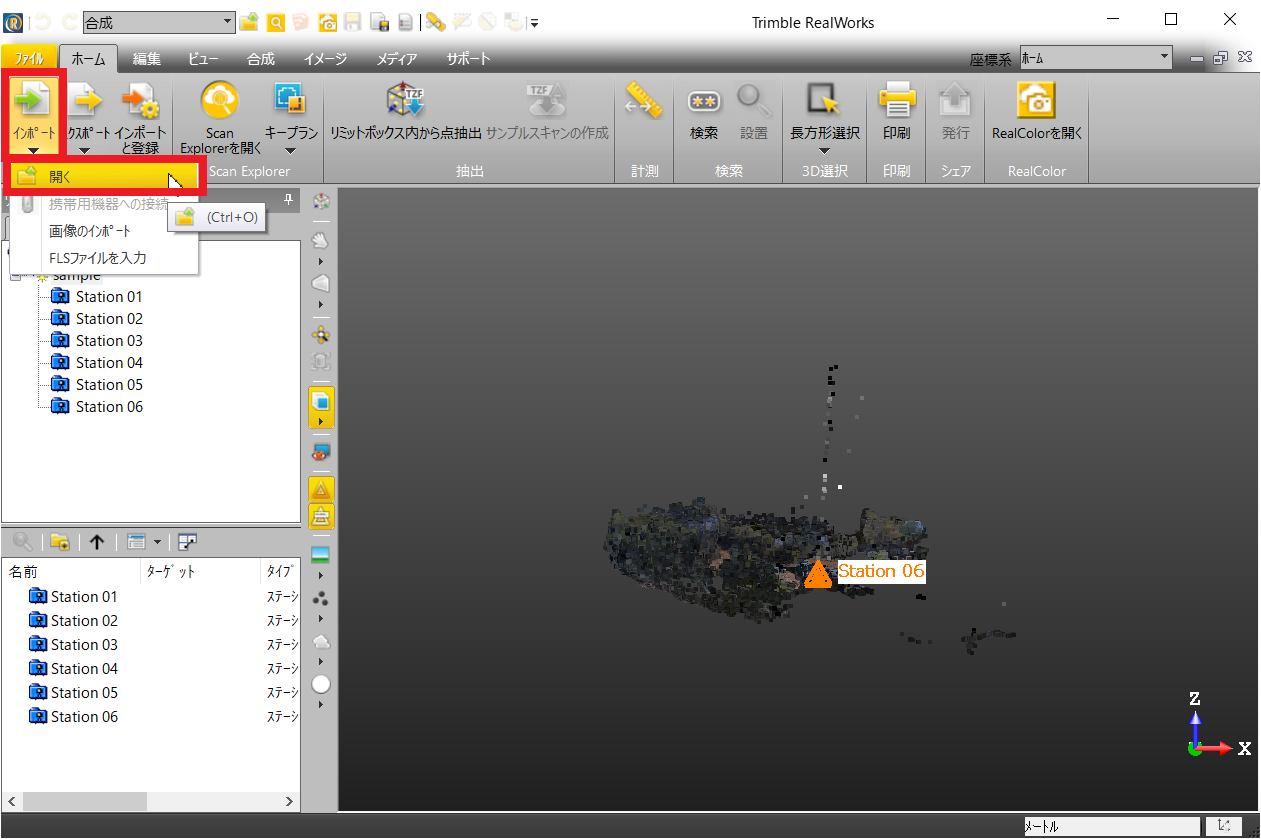Toggle the red glasses stereo view icon
Viewport: 1261px width, 839px height.
click(321, 450)
